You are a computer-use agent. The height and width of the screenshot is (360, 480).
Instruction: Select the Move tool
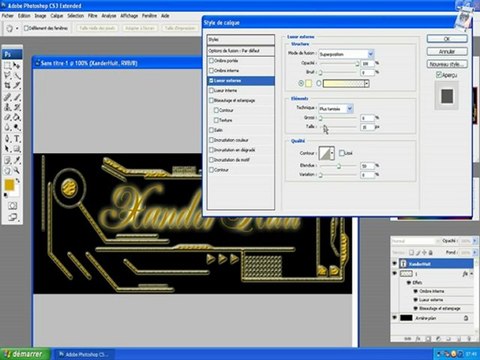pyautogui.click(x=17, y=65)
